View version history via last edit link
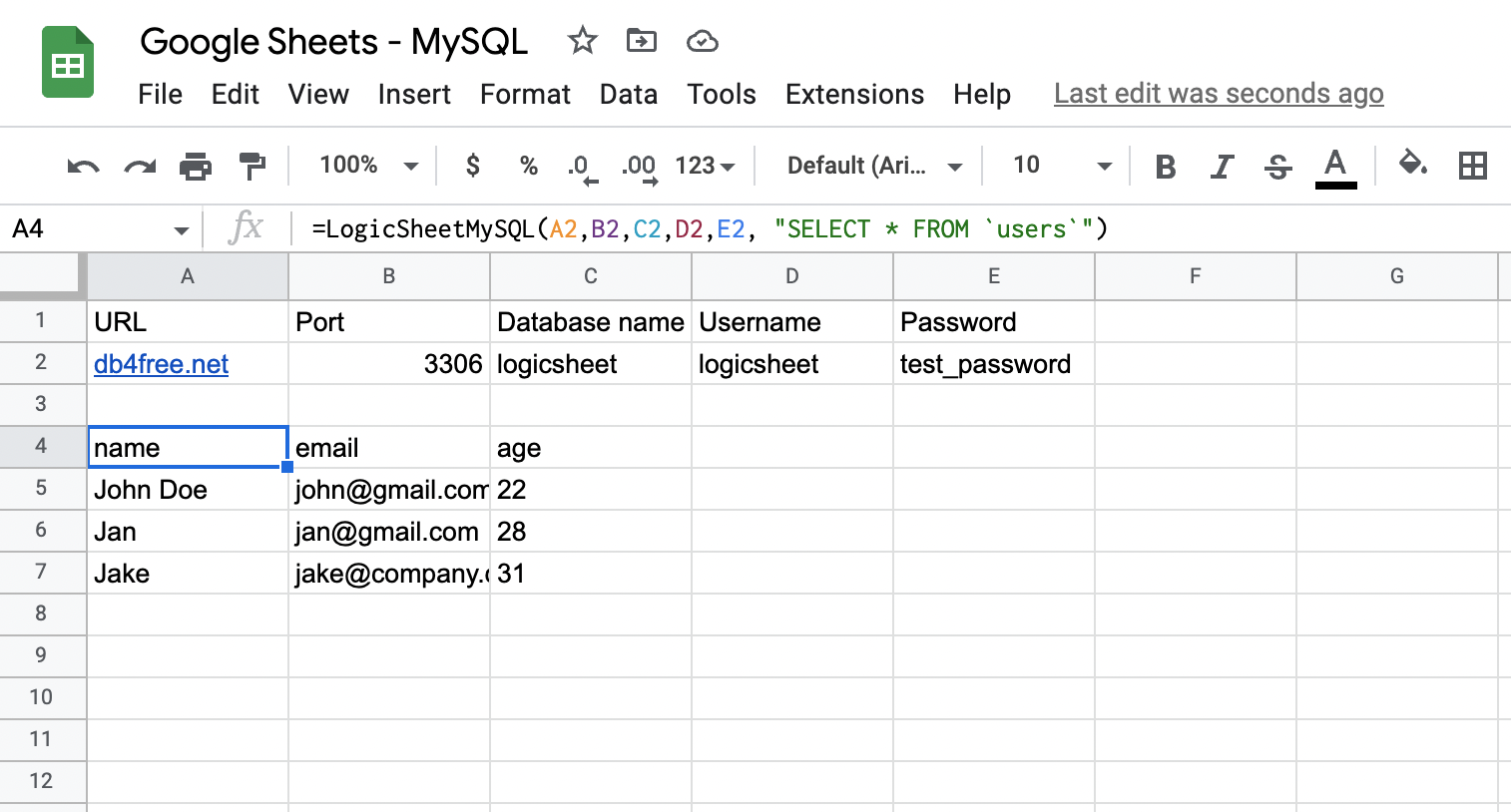Image resolution: width=1511 pixels, height=812 pixels. coord(1218,93)
